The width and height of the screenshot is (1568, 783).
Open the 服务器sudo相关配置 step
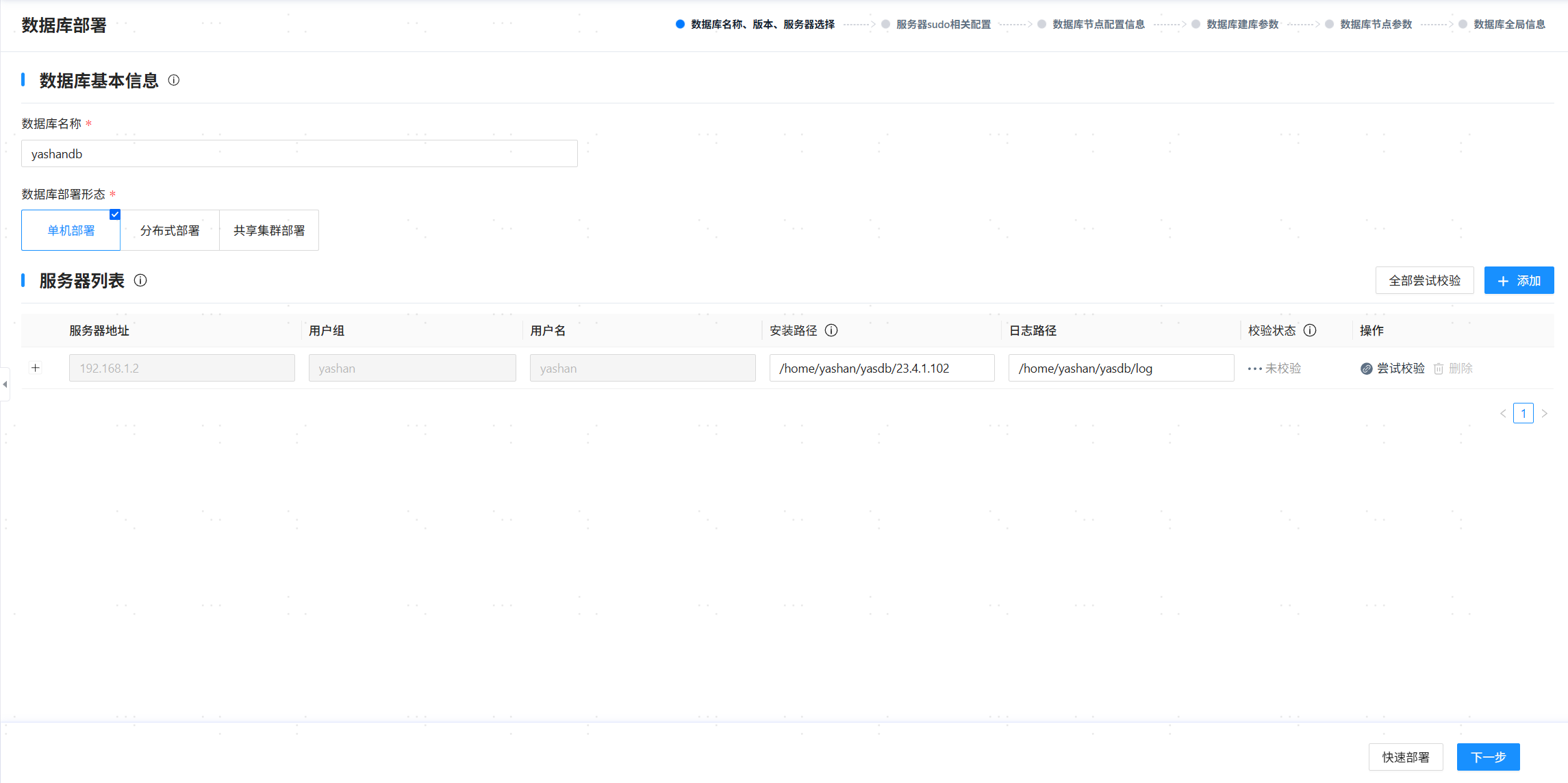pos(943,24)
